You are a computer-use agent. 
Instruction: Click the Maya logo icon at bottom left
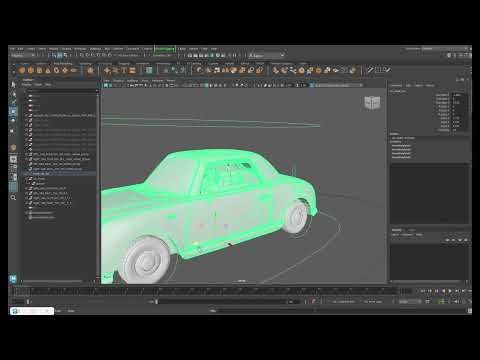[13, 278]
